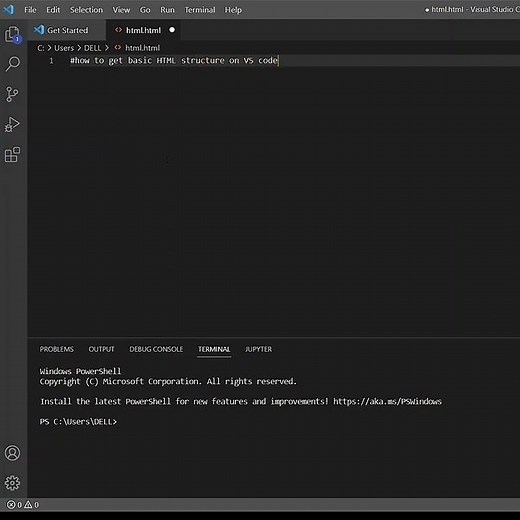Click the errors count status icon
520x520 pixels.
(x=14, y=505)
